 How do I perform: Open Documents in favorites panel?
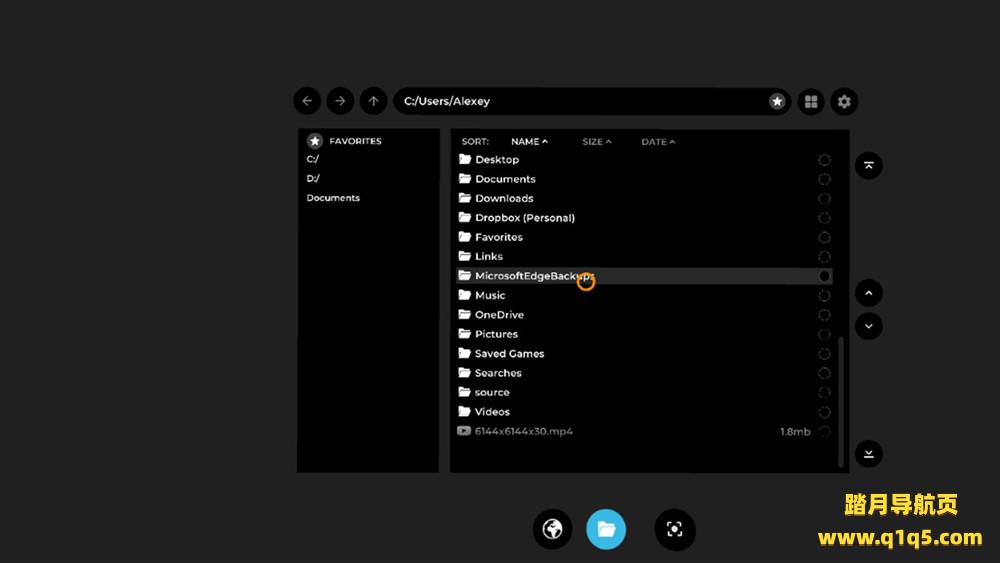[333, 198]
